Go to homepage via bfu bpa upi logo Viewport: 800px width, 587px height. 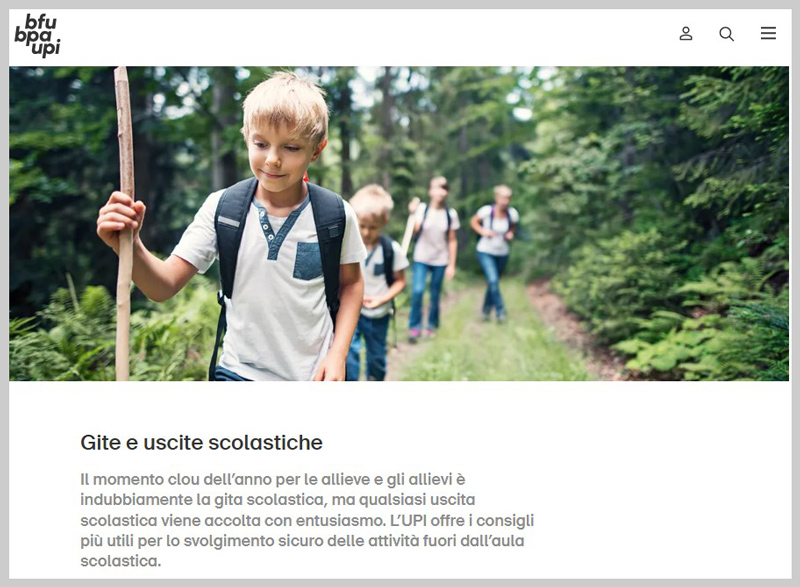[x=37, y=35]
